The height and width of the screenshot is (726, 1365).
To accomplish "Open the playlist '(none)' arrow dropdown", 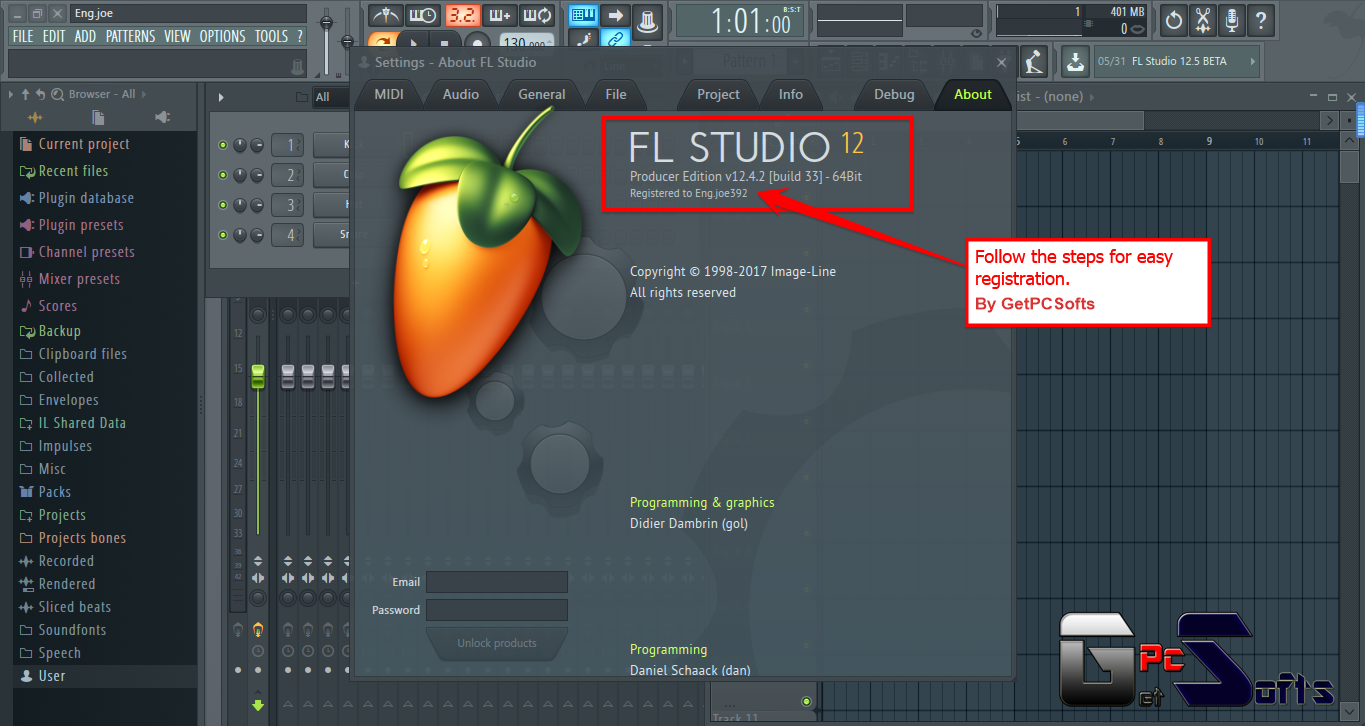I will pos(1090,97).
